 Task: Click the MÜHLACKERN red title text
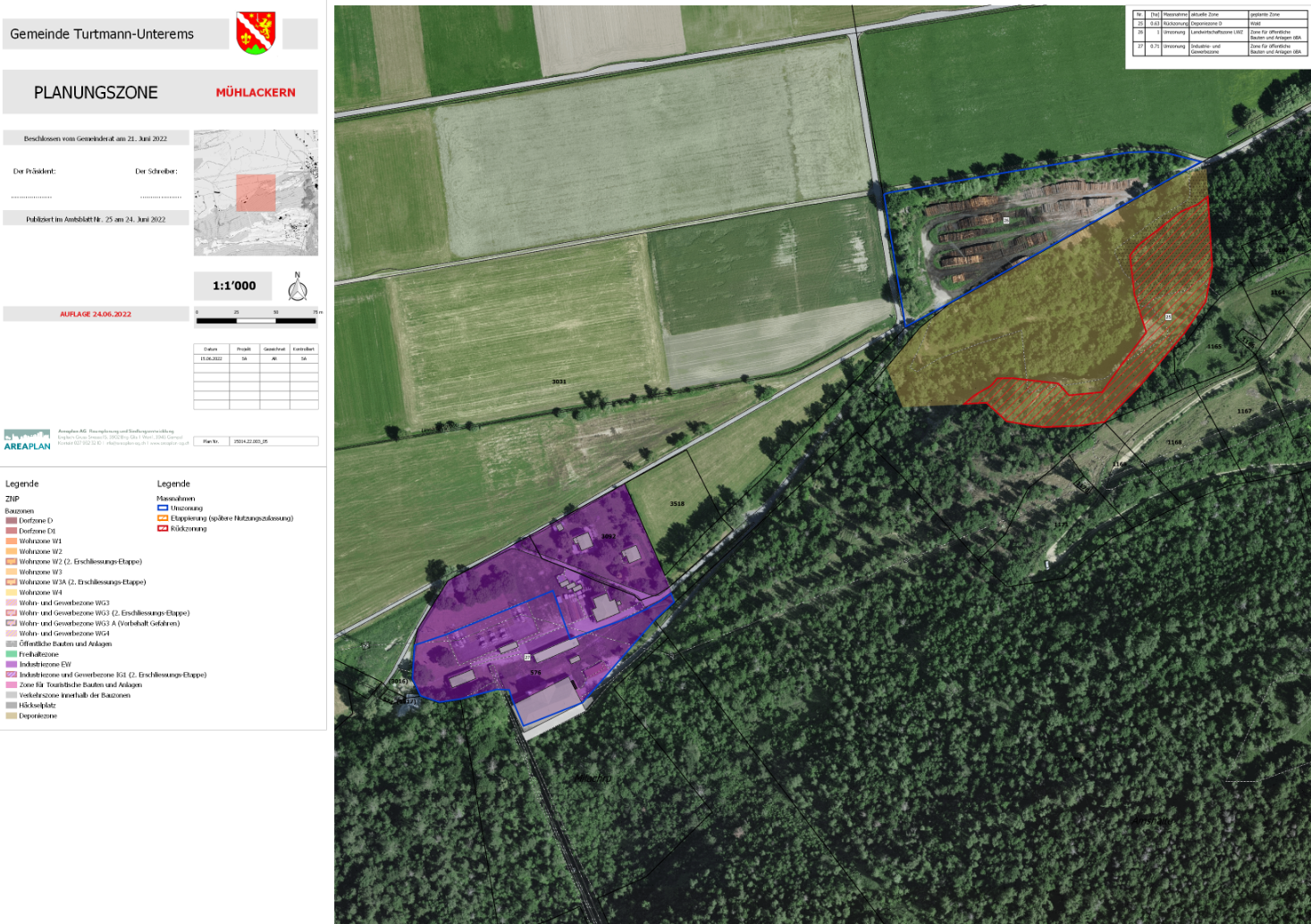(x=256, y=92)
